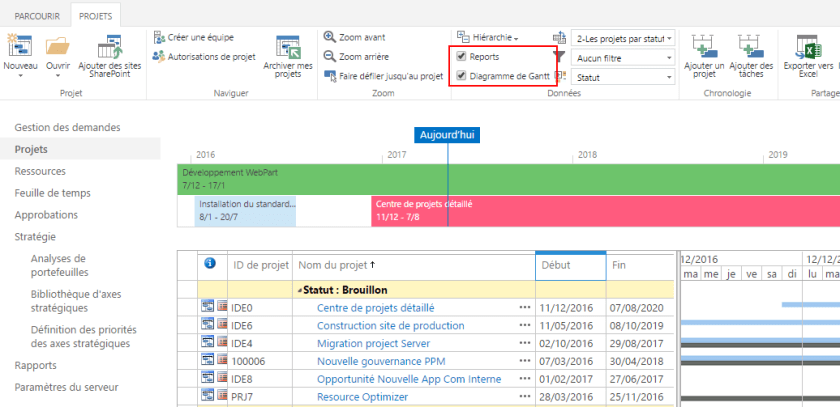Image resolution: width=840 pixels, height=407 pixels.
Task: Open Feuille de temps
Action: (52, 193)
